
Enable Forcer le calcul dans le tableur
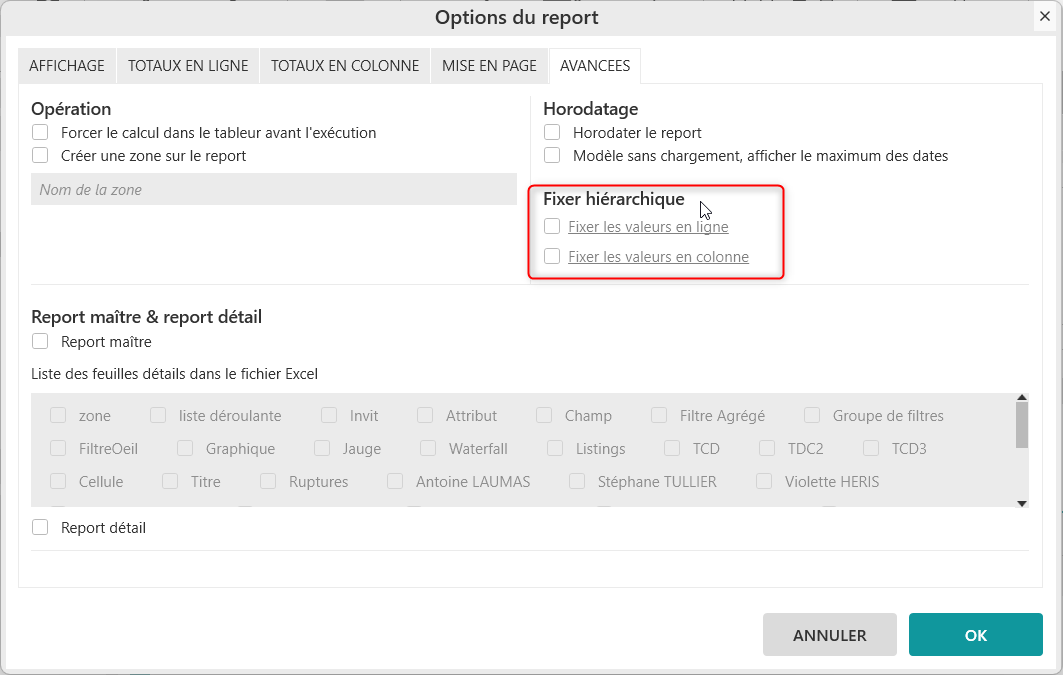click(x=40, y=132)
